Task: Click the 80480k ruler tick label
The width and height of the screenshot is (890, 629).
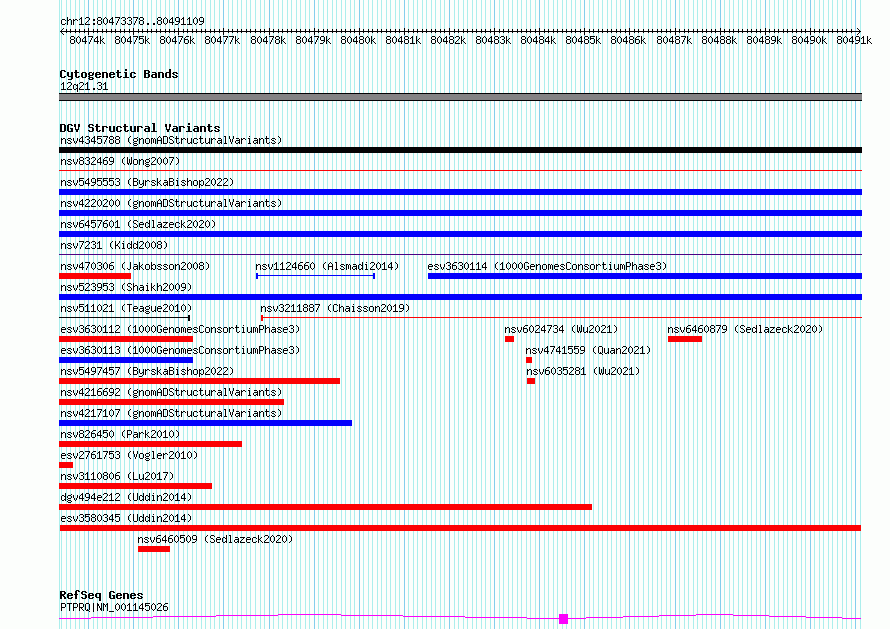Action: click(358, 40)
